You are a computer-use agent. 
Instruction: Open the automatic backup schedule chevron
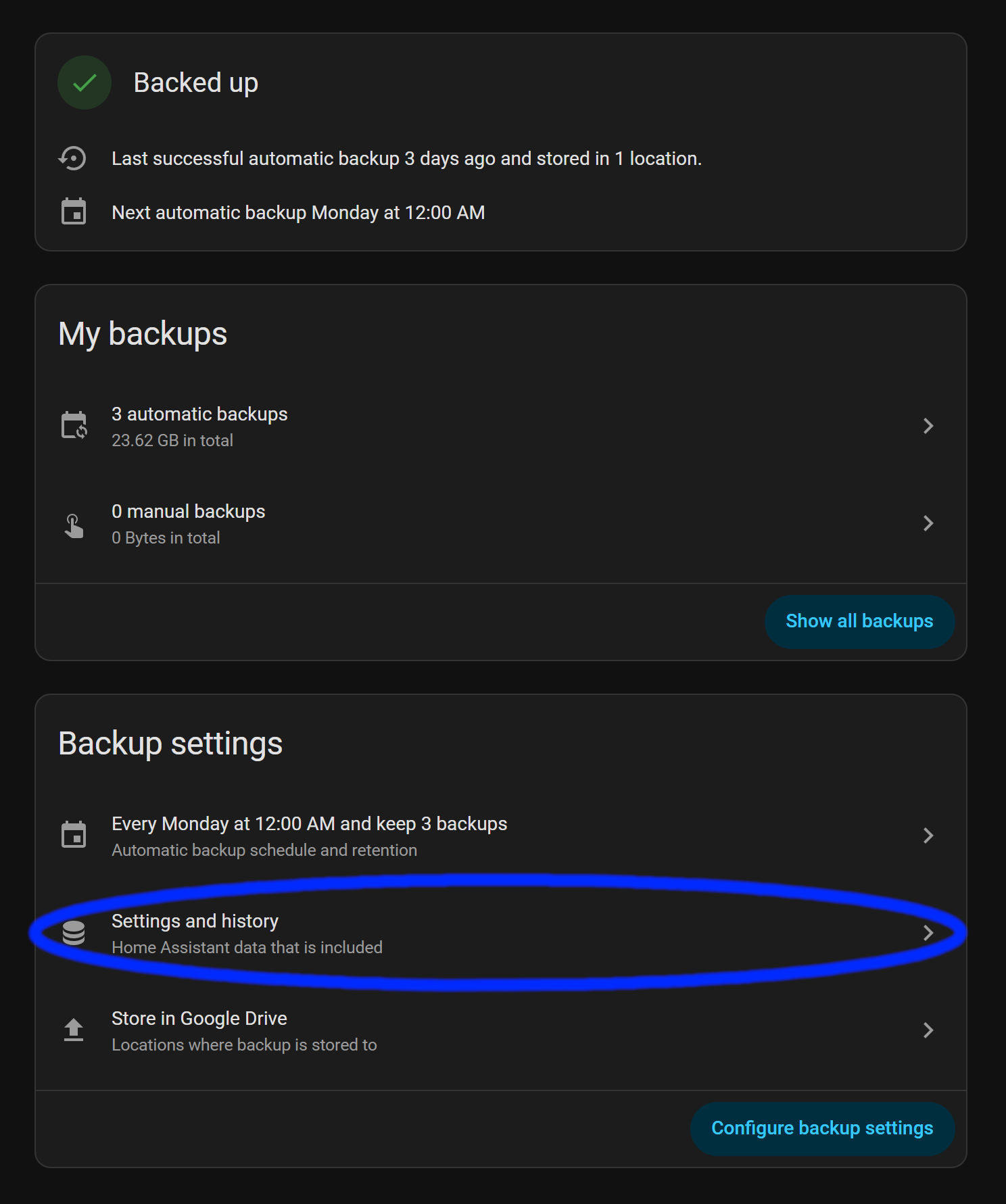[x=928, y=836]
